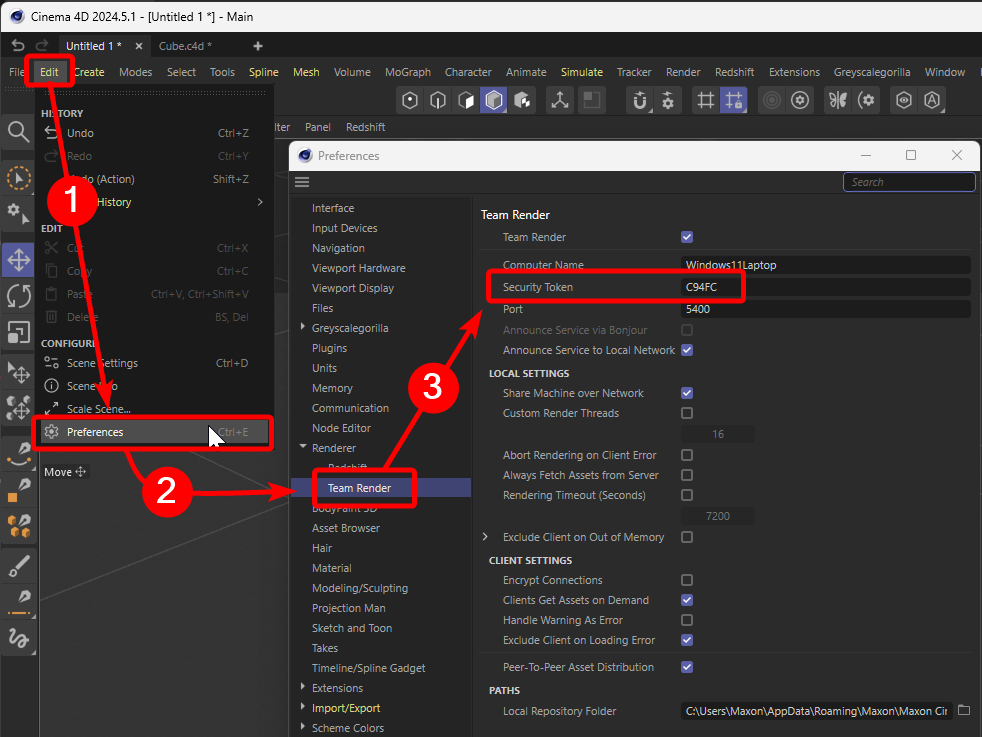Image resolution: width=982 pixels, height=737 pixels.
Task: Click the hexagon A icon in top toolbar
Action: (x=932, y=100)
